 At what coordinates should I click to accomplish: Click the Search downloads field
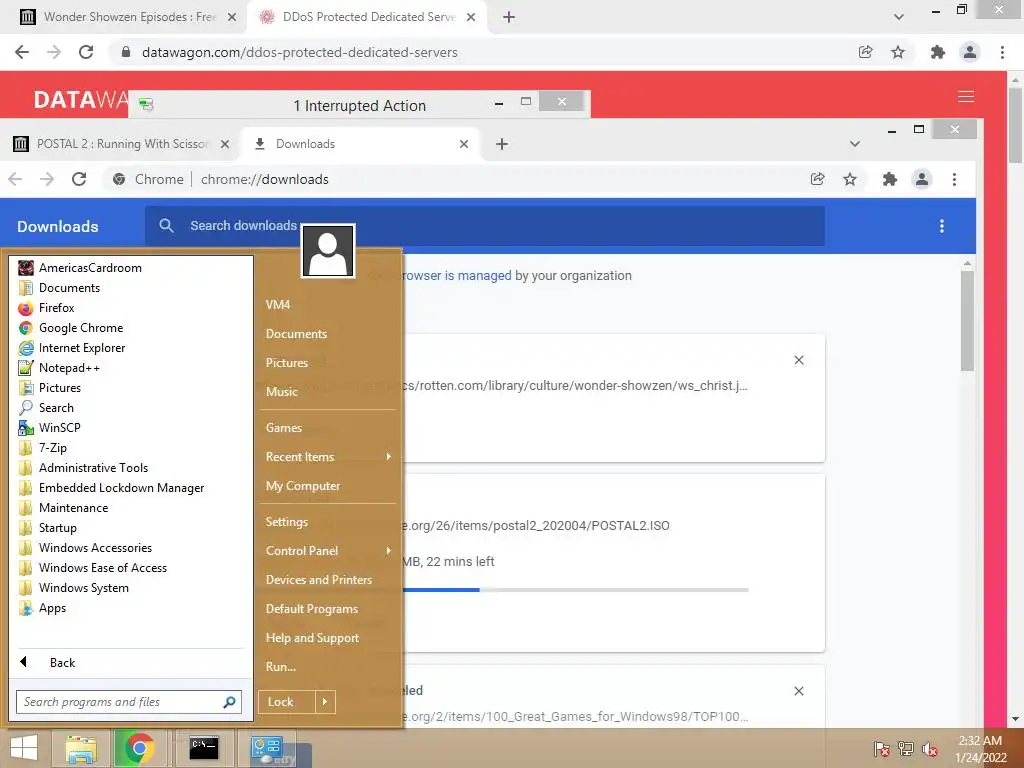[x=485, y=226]
